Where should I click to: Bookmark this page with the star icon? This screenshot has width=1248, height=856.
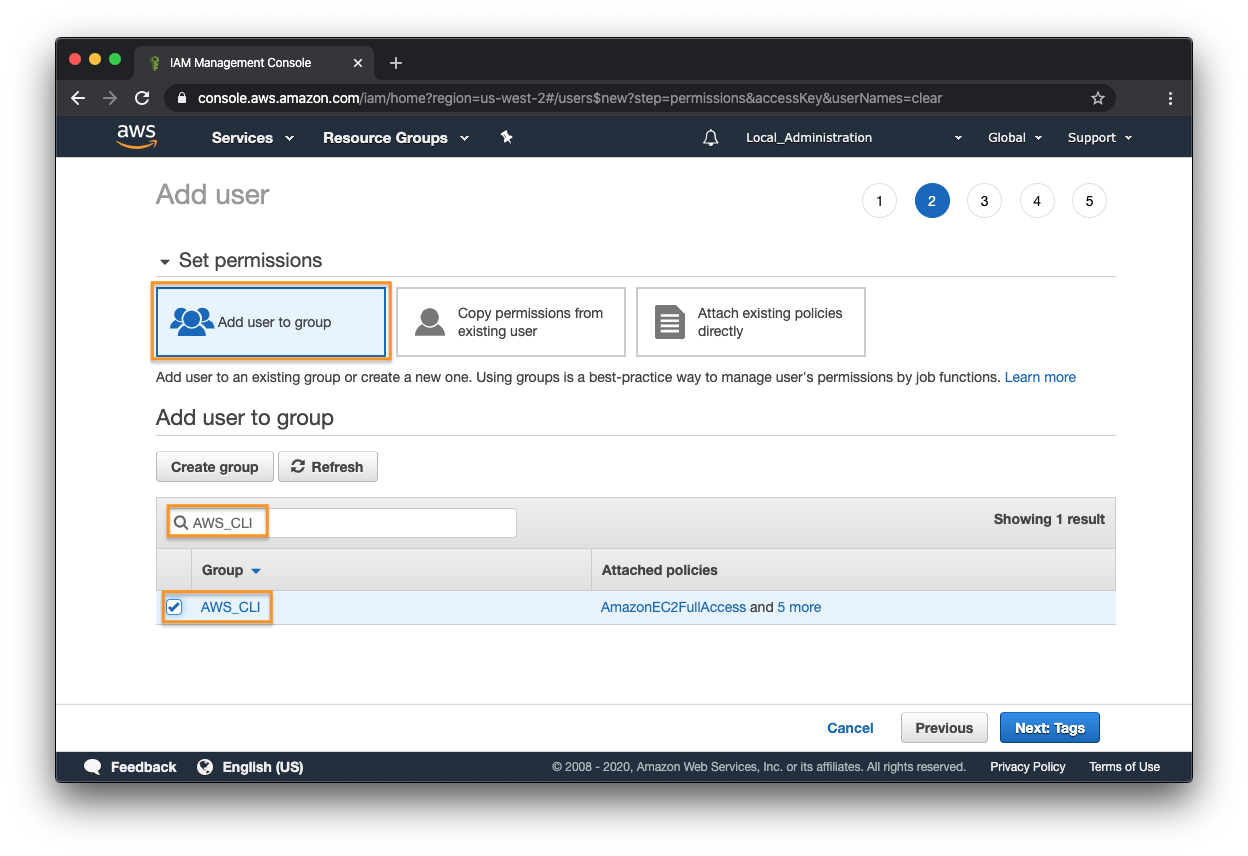coord(1098,98)
